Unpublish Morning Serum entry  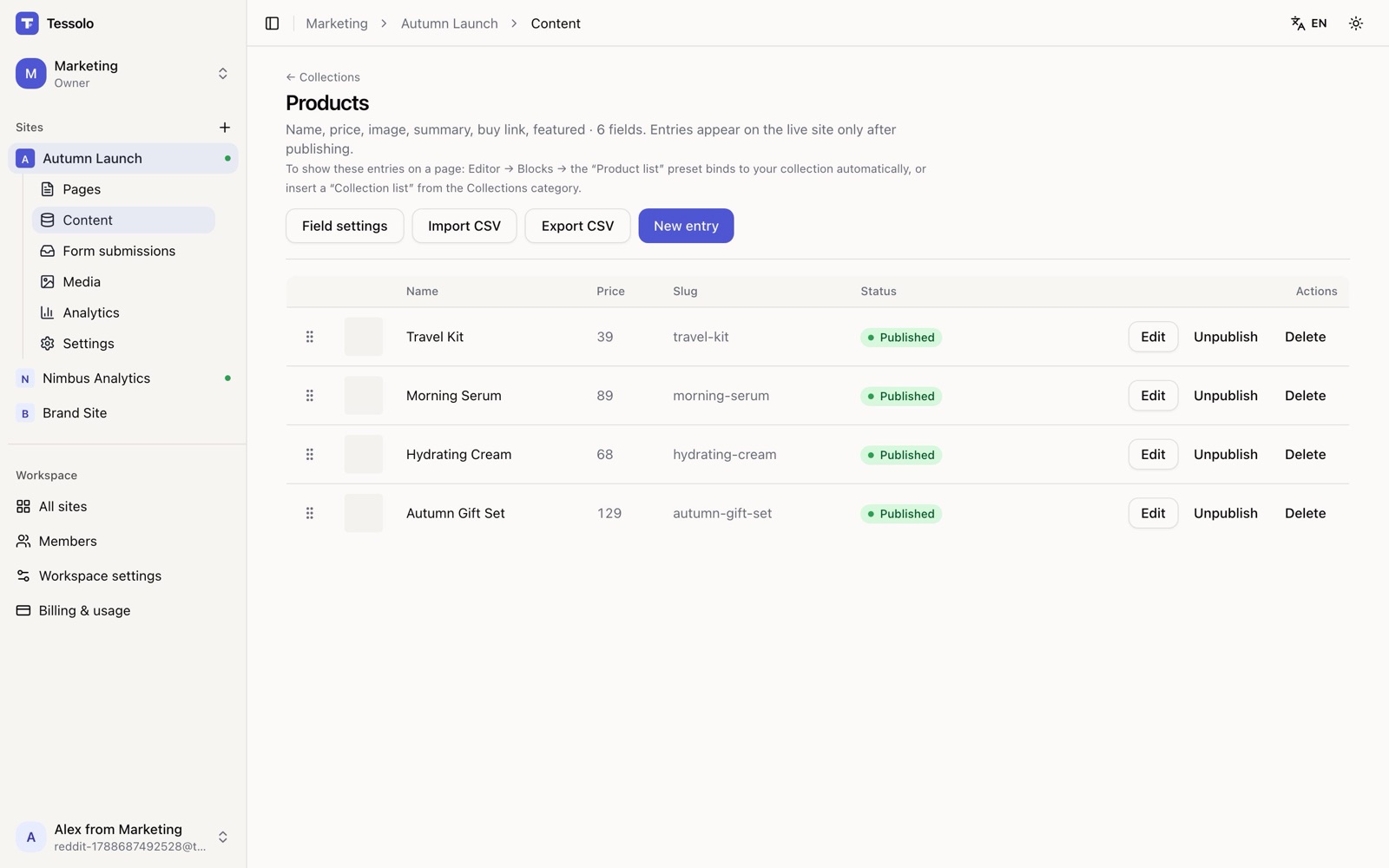pos(1225,396)
